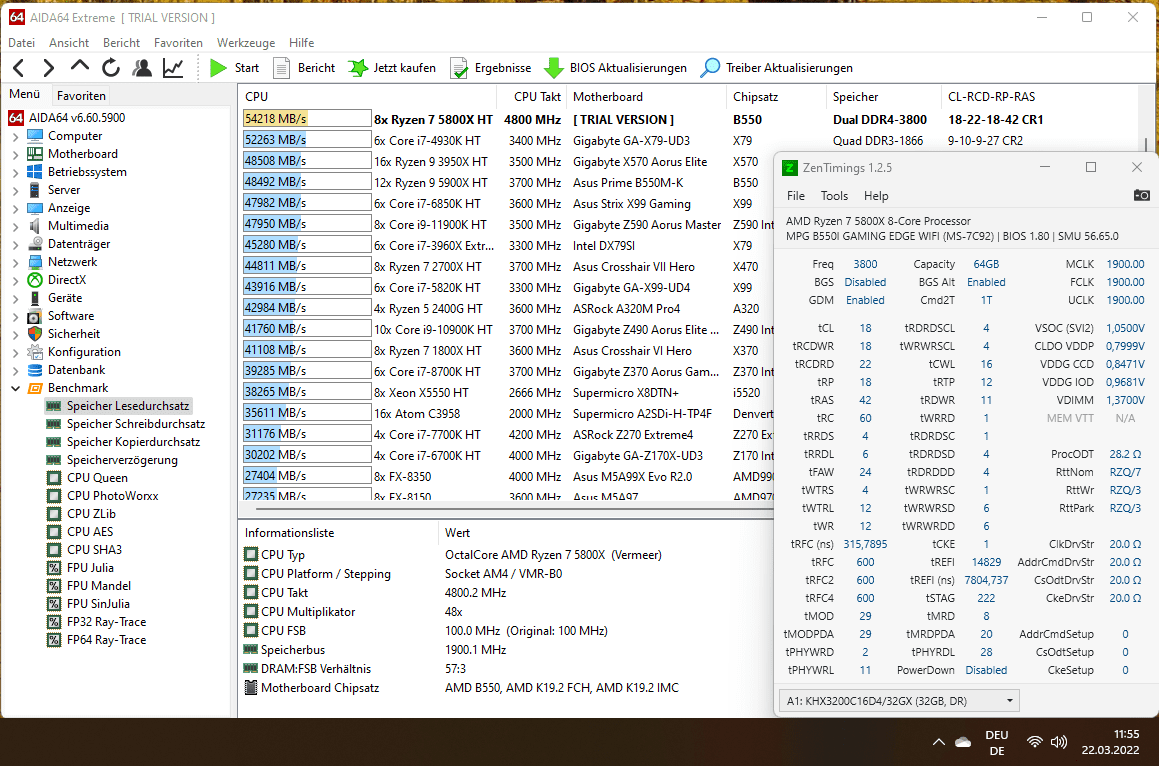Image resolution: width=1159 pixels, height=766 pixels.
Task: Select the Datenbank icon in the tree
Action: coord(35,370)
